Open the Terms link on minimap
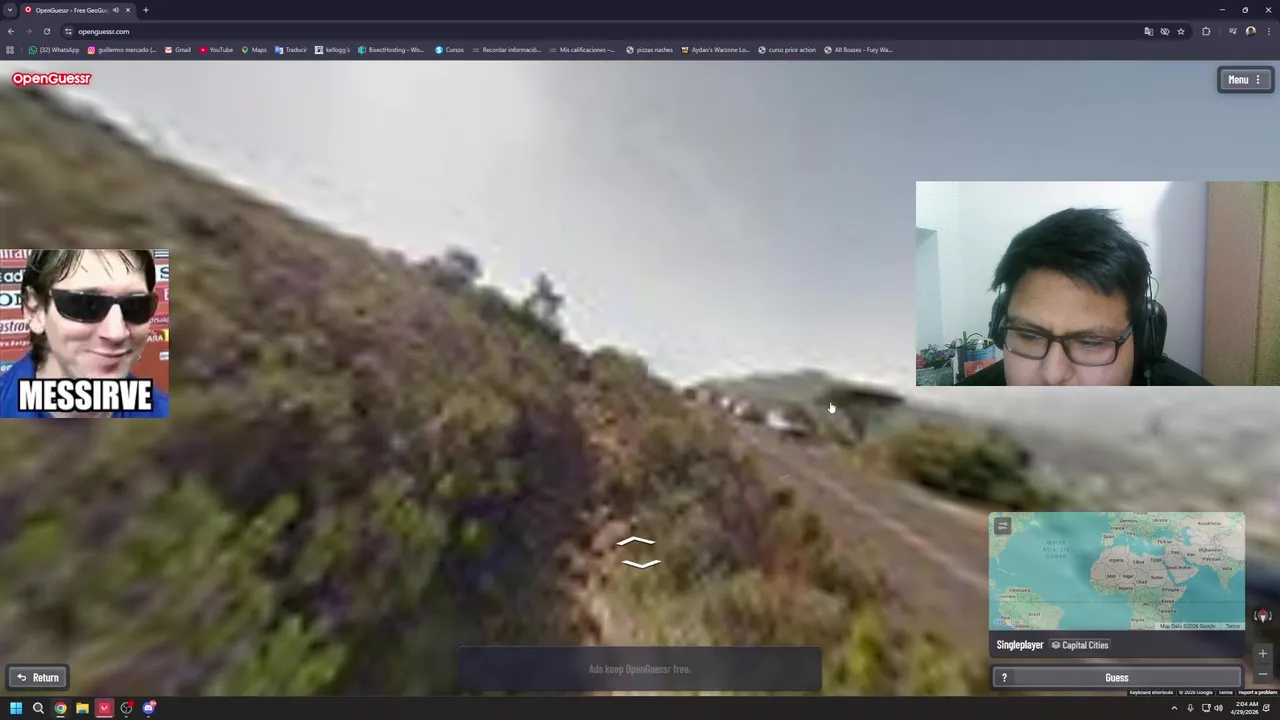This screenshot has height=720, width=1280. [1232, 626]
